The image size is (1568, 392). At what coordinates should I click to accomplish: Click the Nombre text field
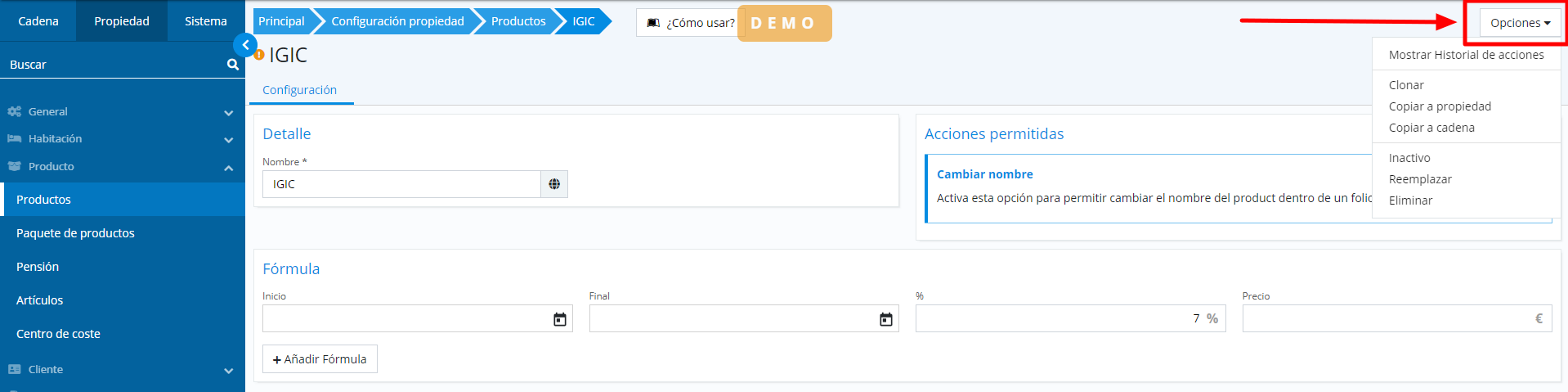[401, 184]
